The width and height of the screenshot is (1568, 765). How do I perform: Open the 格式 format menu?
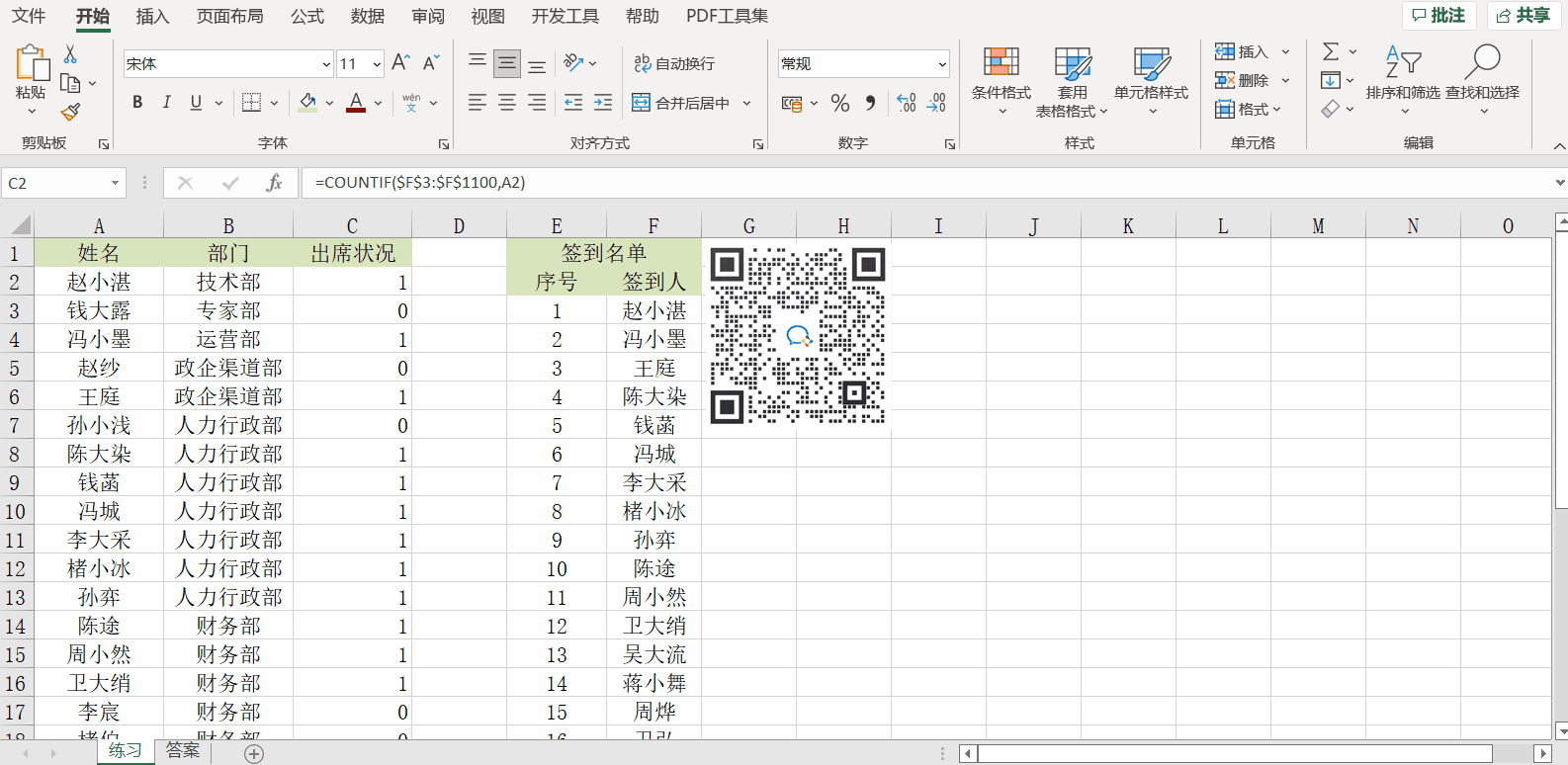click(x=1249, y=110)
